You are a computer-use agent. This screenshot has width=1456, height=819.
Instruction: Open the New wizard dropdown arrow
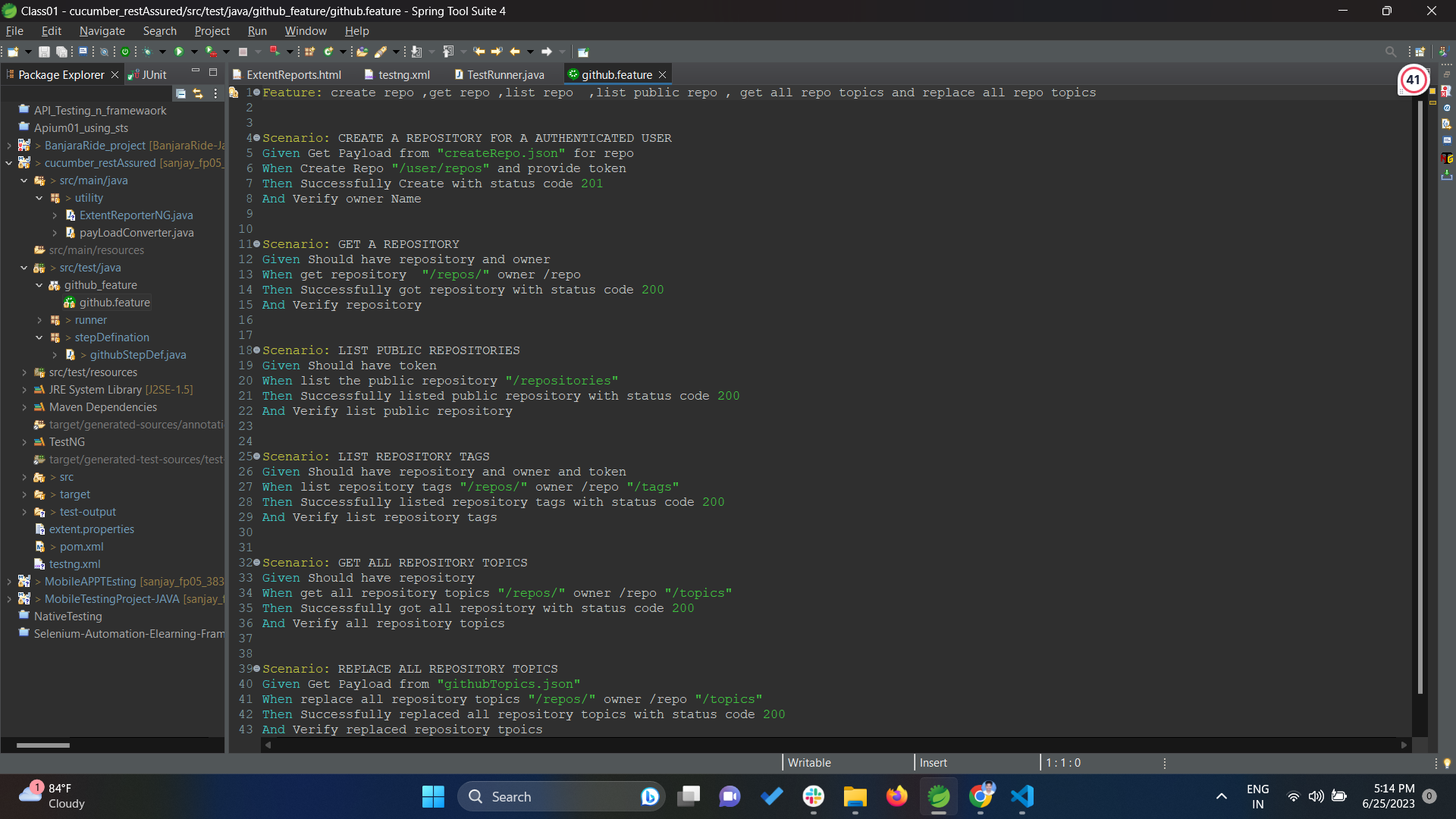point(28,52)
